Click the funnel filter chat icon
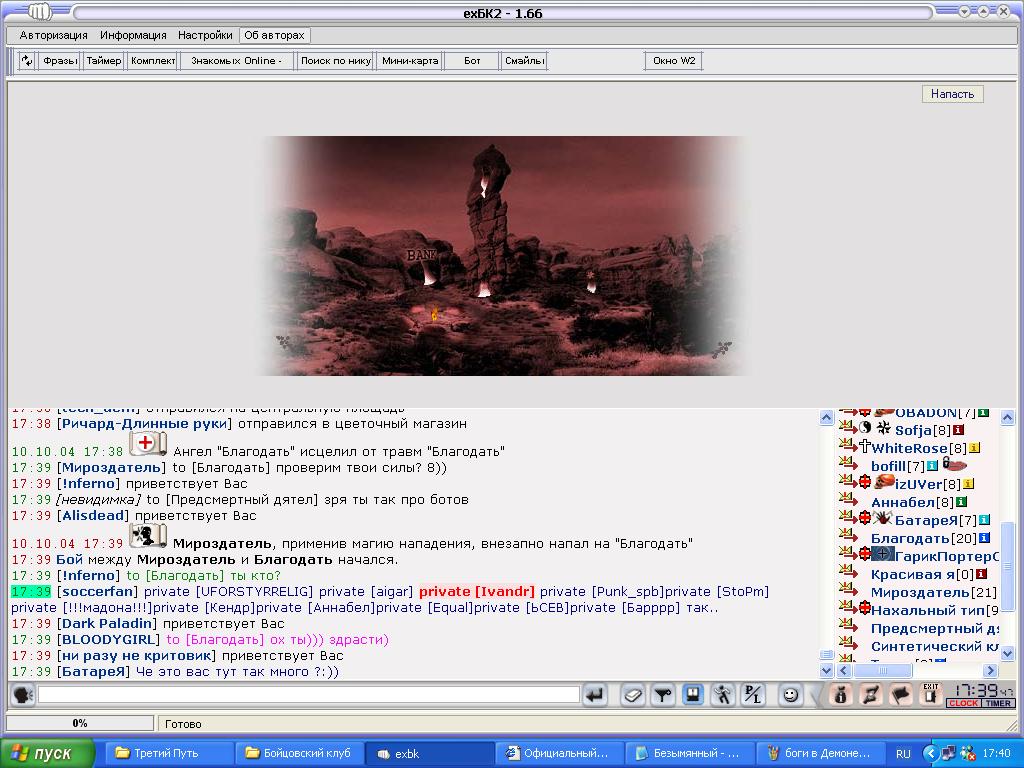Screen dimensions: 1024x768 (x=663, y=695)
